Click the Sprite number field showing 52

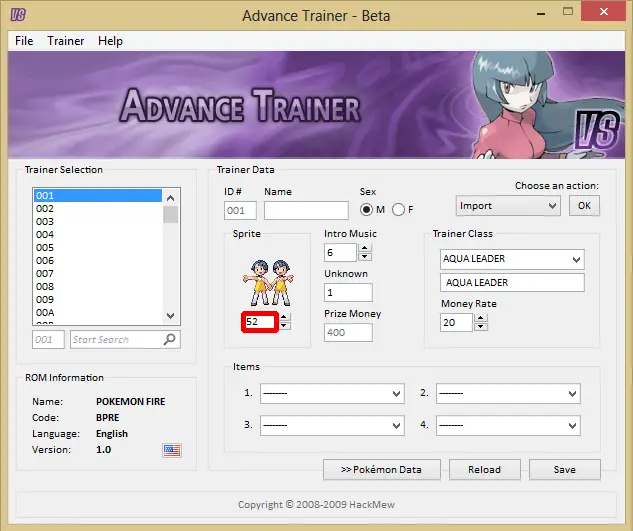click(260, 322)
